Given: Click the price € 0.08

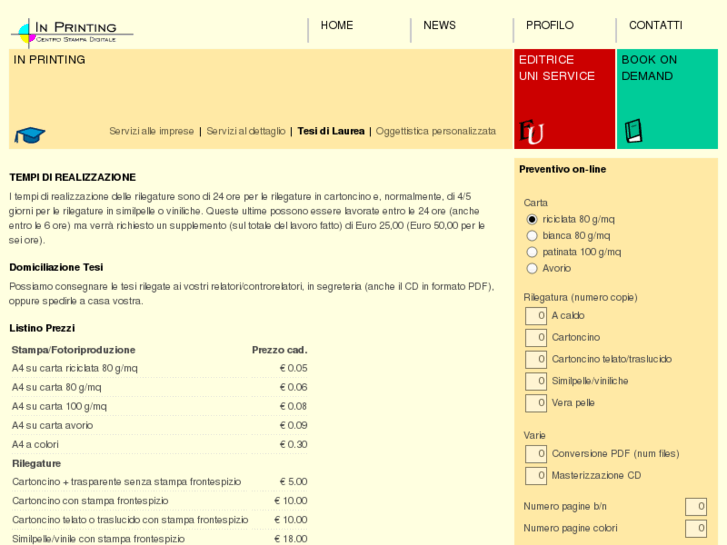Looking at the screenshot, I should click(x=293, y=406).
